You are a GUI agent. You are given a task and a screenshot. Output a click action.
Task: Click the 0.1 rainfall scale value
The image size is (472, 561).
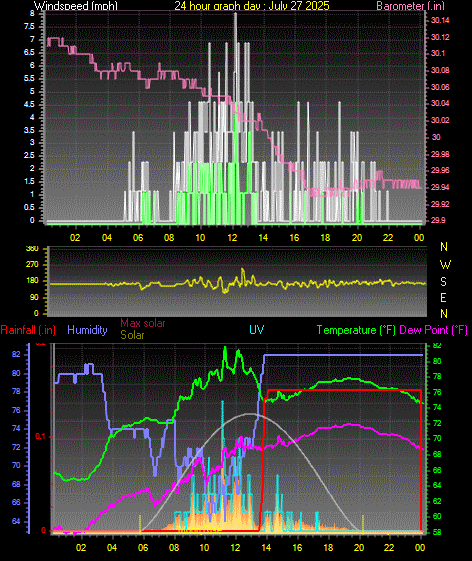tap(40, 436)
